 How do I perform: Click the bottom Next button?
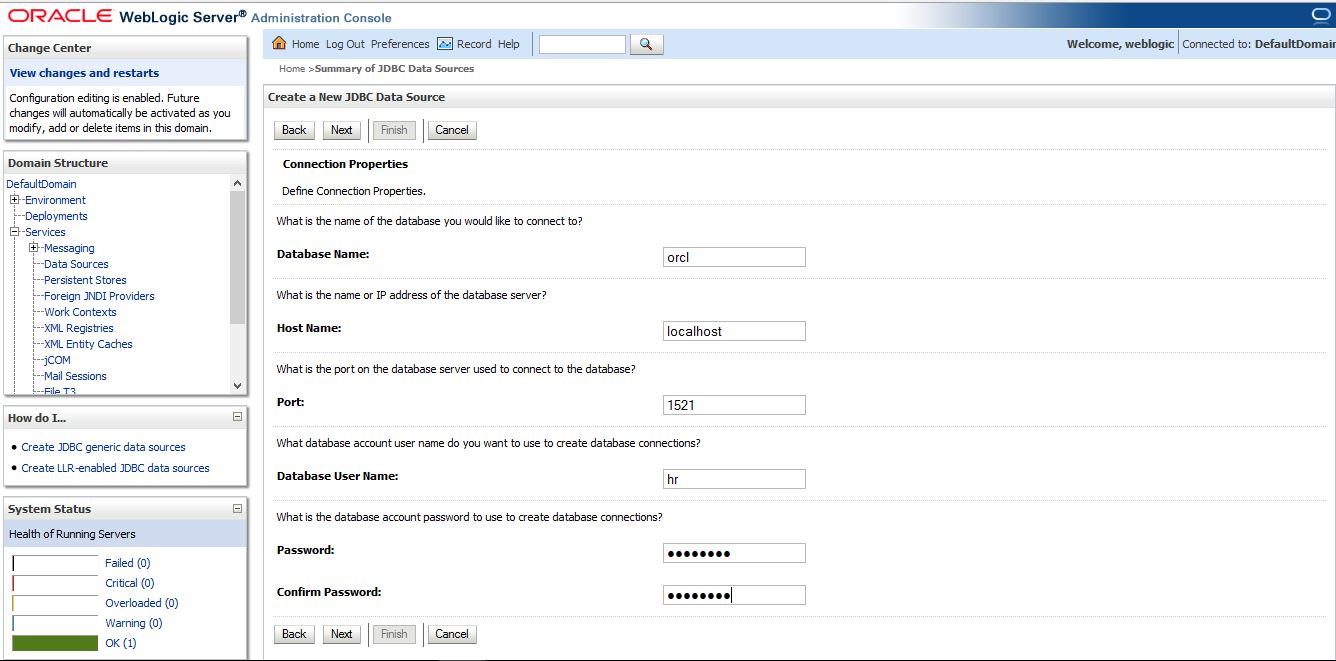342,634
